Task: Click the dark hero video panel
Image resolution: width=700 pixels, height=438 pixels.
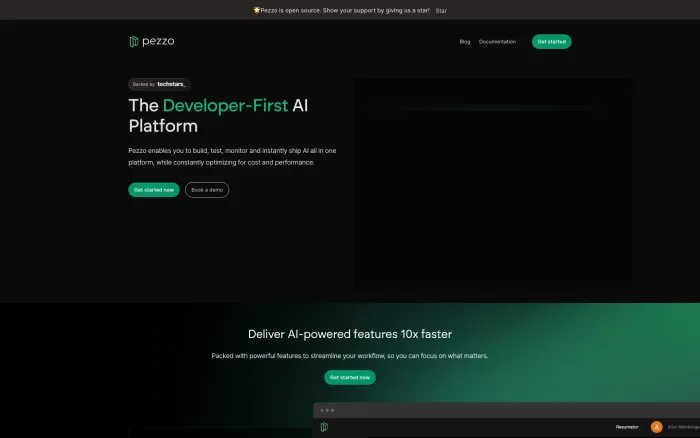Action: 493,183
